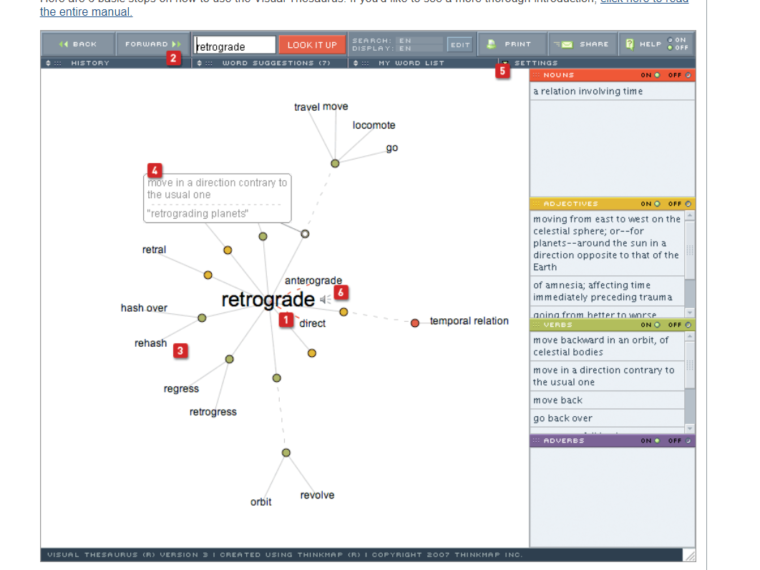The image size is (760, 570).
Task: Turn Verbs ON
Action: click(x=650, y=325)
